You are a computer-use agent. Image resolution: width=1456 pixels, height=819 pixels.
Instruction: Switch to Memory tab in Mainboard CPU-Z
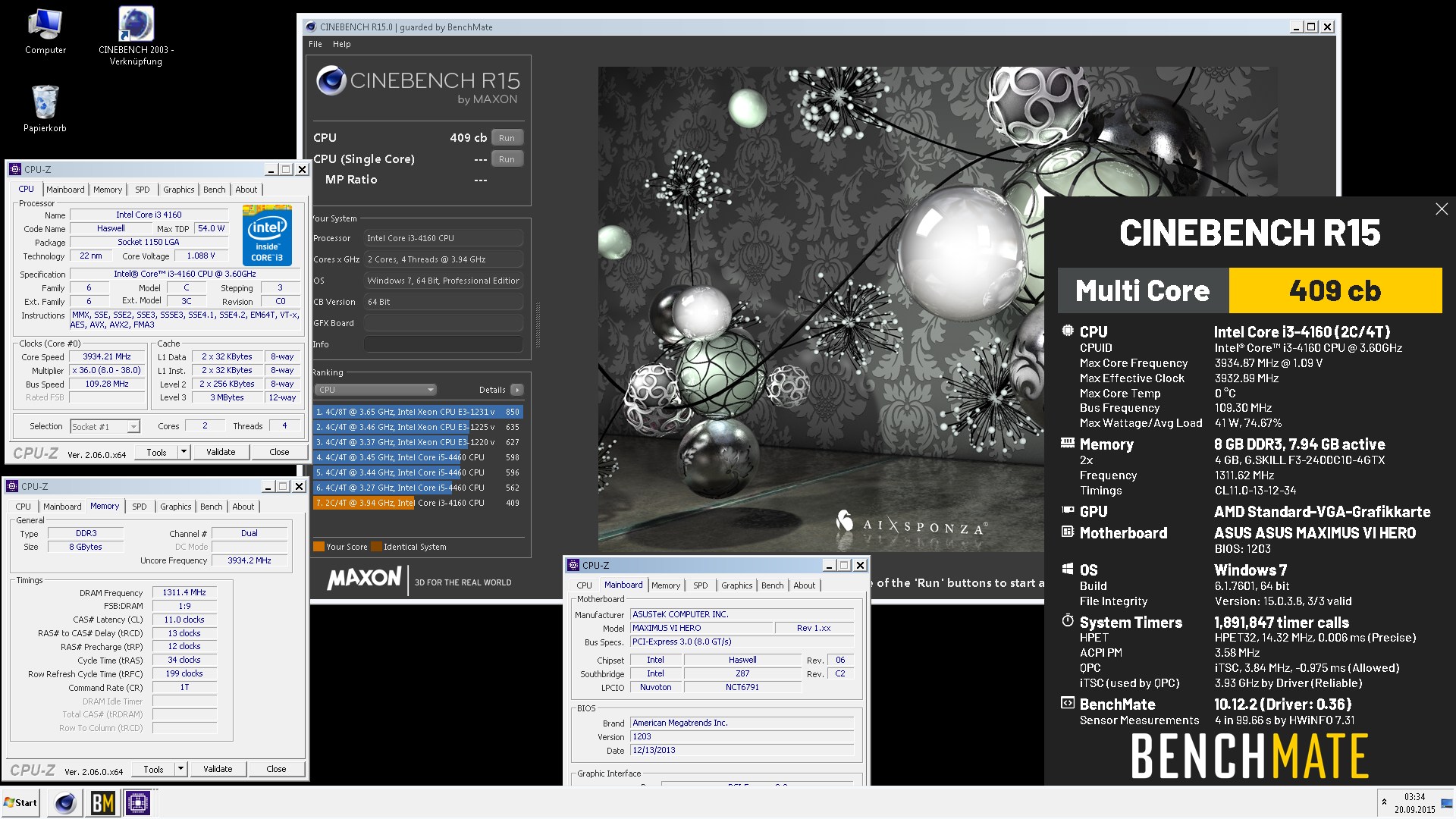666,585
